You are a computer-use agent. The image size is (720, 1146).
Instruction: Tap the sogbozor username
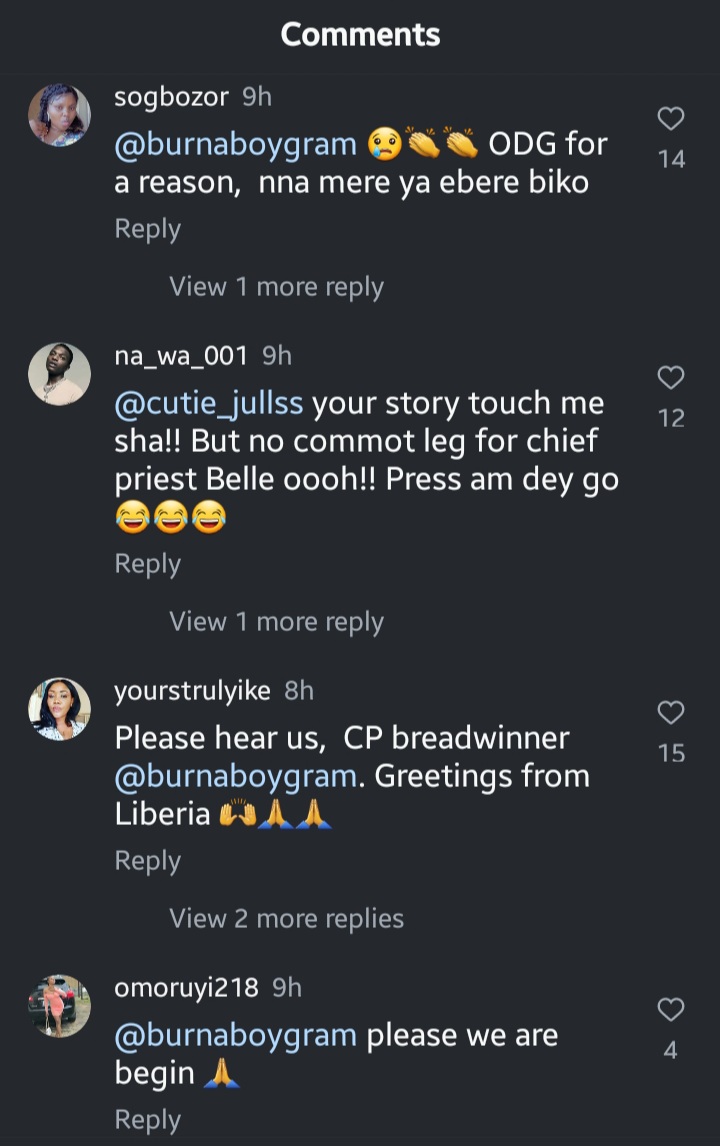tap(173, 97)
